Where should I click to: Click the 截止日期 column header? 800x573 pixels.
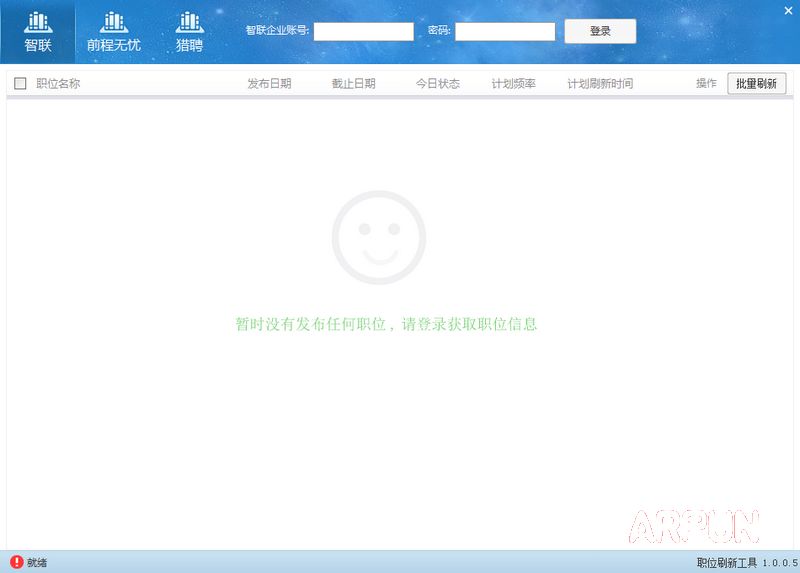click(353, 84)
